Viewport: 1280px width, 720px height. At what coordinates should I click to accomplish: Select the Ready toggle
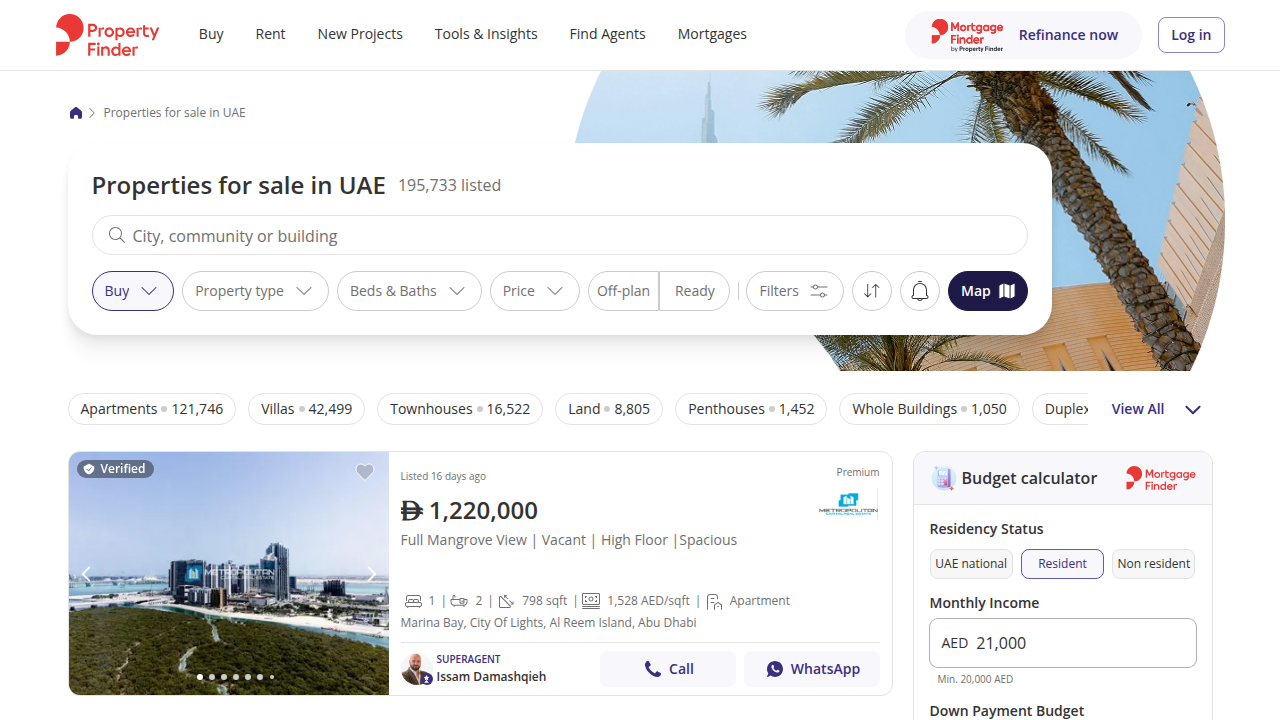(695, 291)
